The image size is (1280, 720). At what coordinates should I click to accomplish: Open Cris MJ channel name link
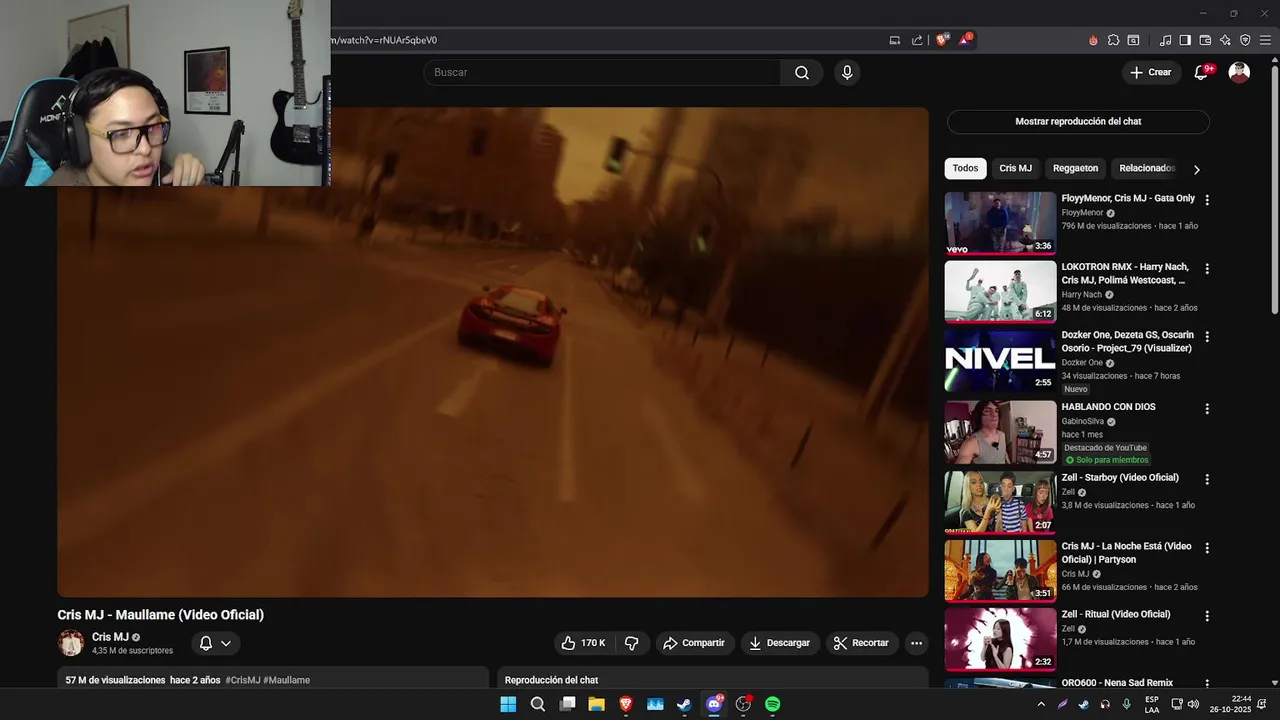click(x=110, y=637)
